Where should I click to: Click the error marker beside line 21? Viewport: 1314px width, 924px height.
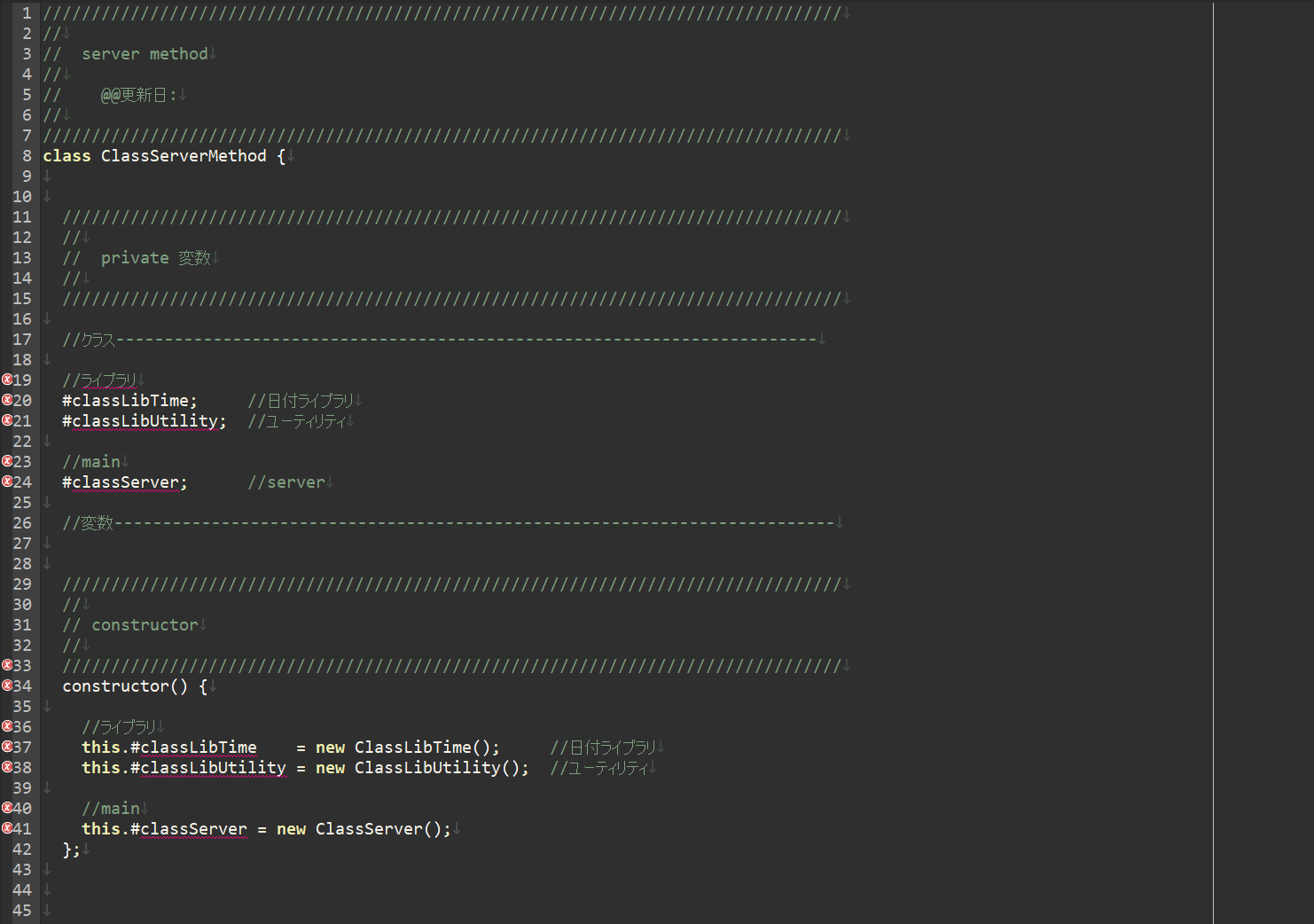pyautogui.click(x=7, y=420)
